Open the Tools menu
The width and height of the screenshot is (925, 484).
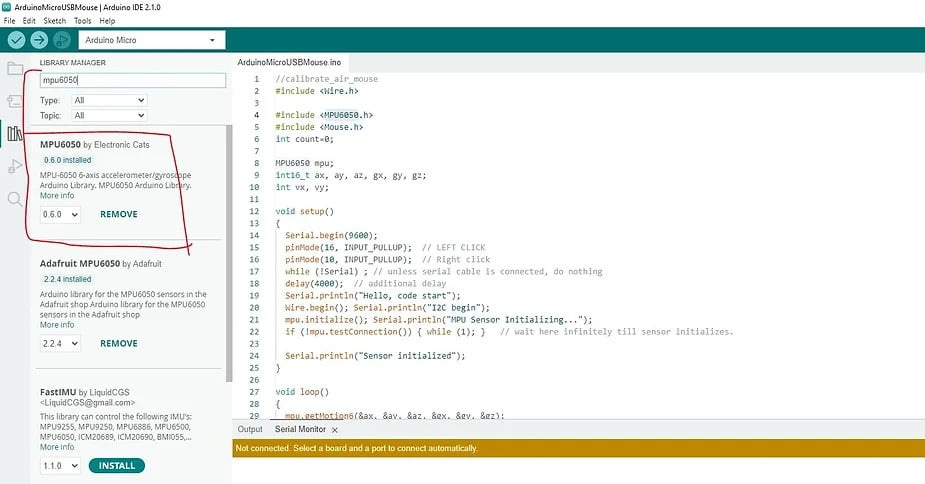(83, 21)
